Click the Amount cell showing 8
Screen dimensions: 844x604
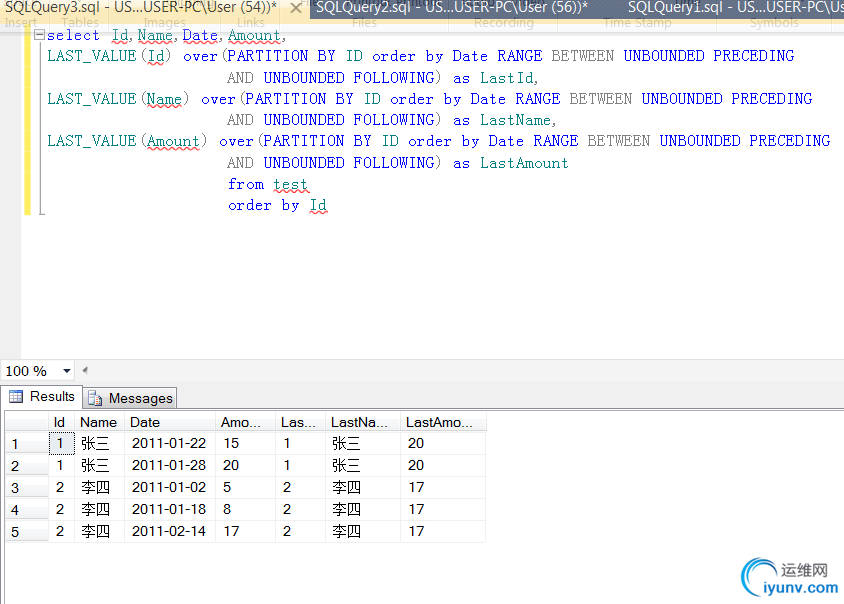tap(245, 509)
